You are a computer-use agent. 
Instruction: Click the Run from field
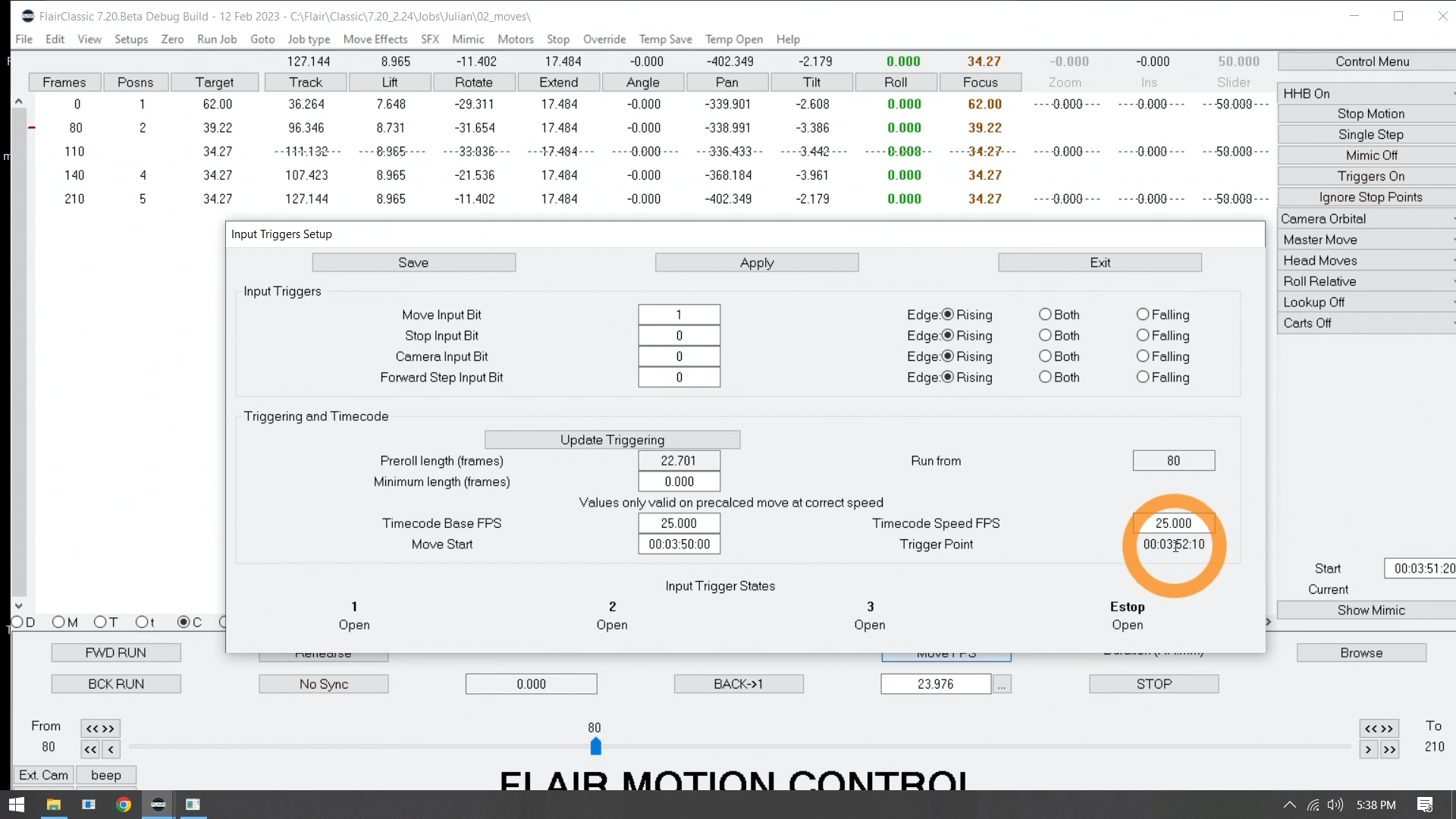pyautogui.click(x=1174, y=461)
